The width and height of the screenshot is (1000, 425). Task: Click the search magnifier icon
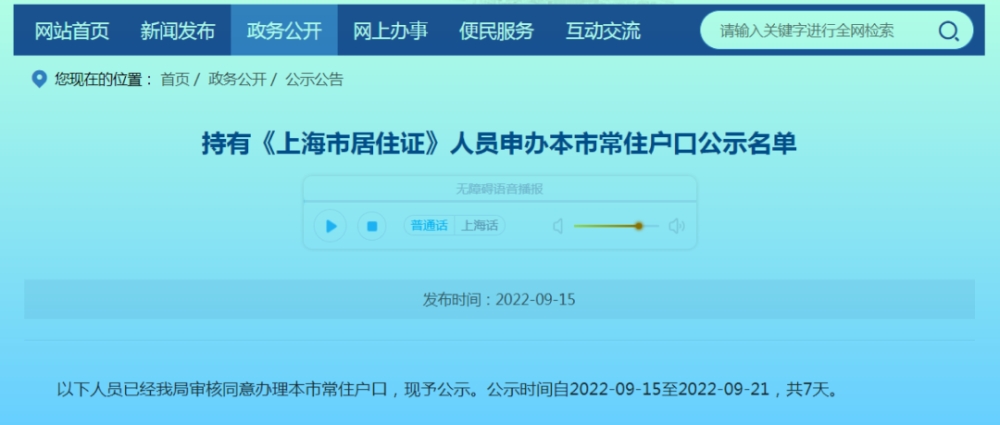click(x=948, y=31)
